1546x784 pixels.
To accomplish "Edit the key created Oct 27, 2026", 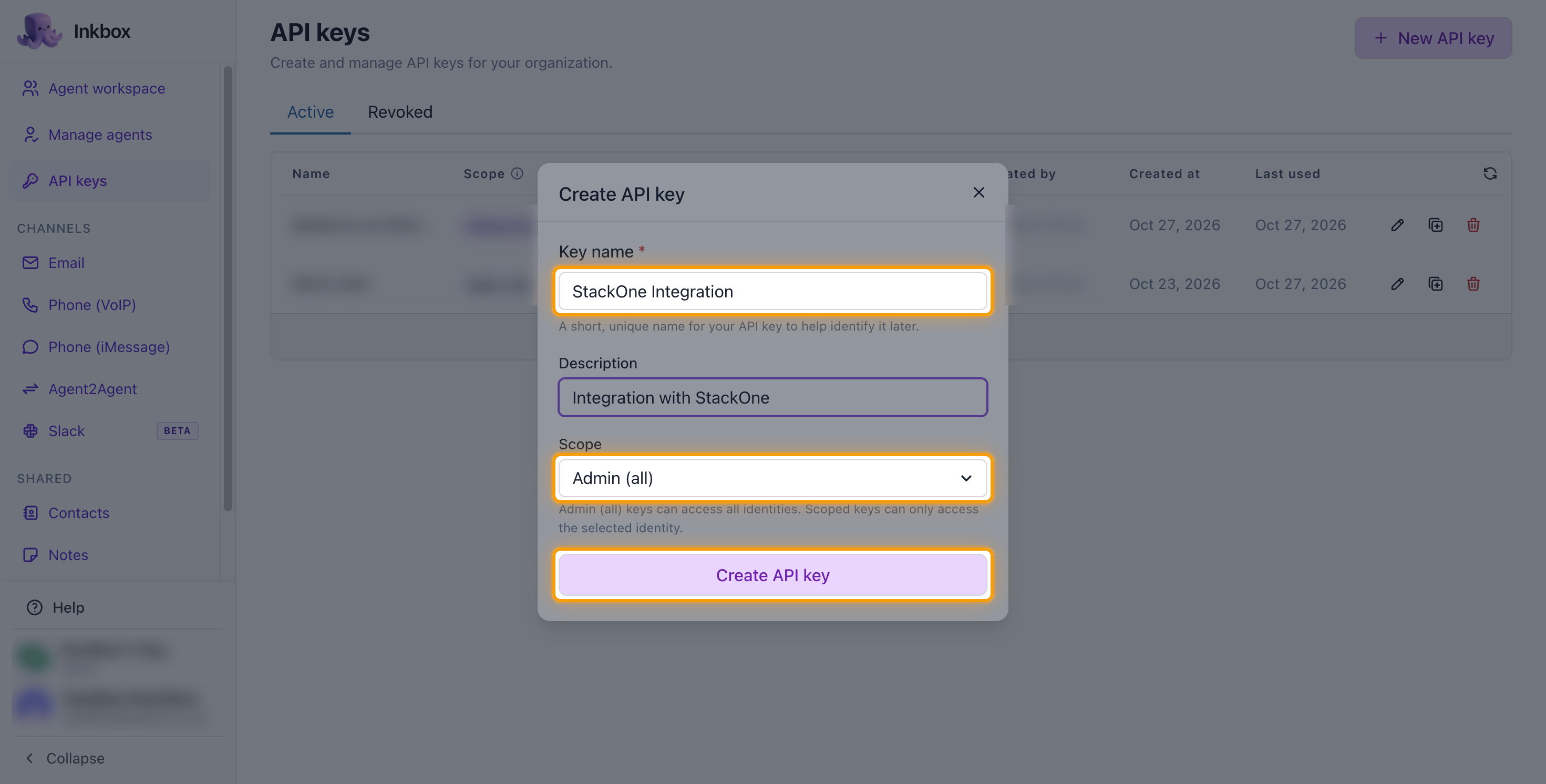I will [1397, 225].
